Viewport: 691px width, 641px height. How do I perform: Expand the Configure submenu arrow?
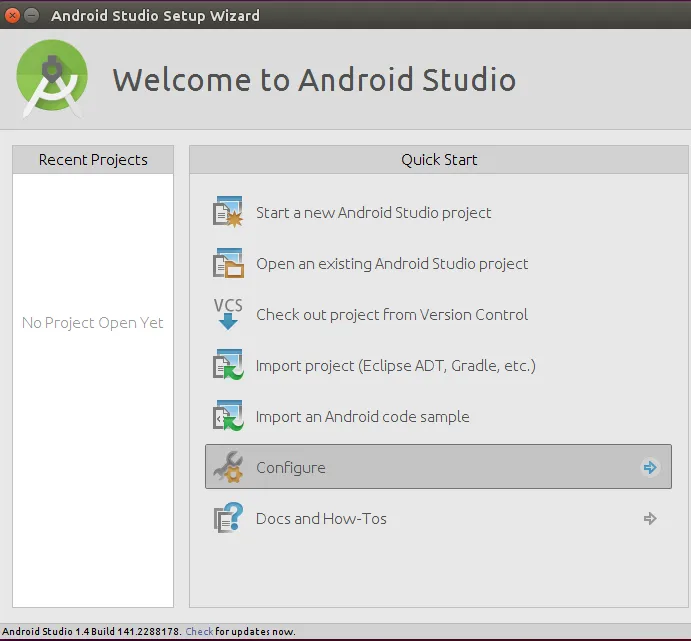tap(650, 467)
